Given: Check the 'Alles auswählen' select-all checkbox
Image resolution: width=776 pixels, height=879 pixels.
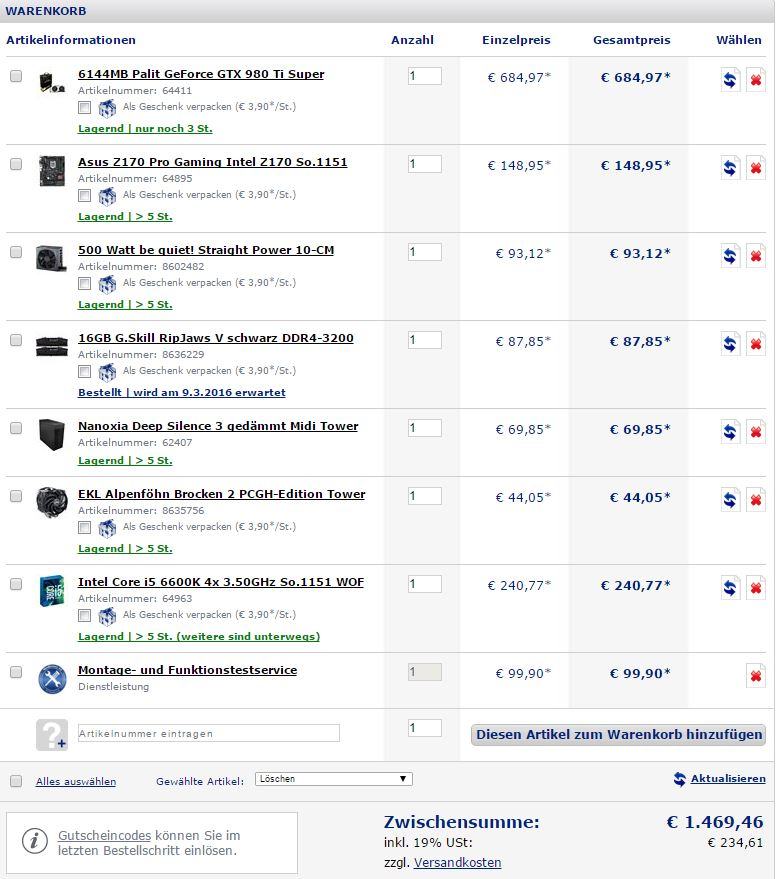Looking at the screenshot, I should click(x=16, y=781).
